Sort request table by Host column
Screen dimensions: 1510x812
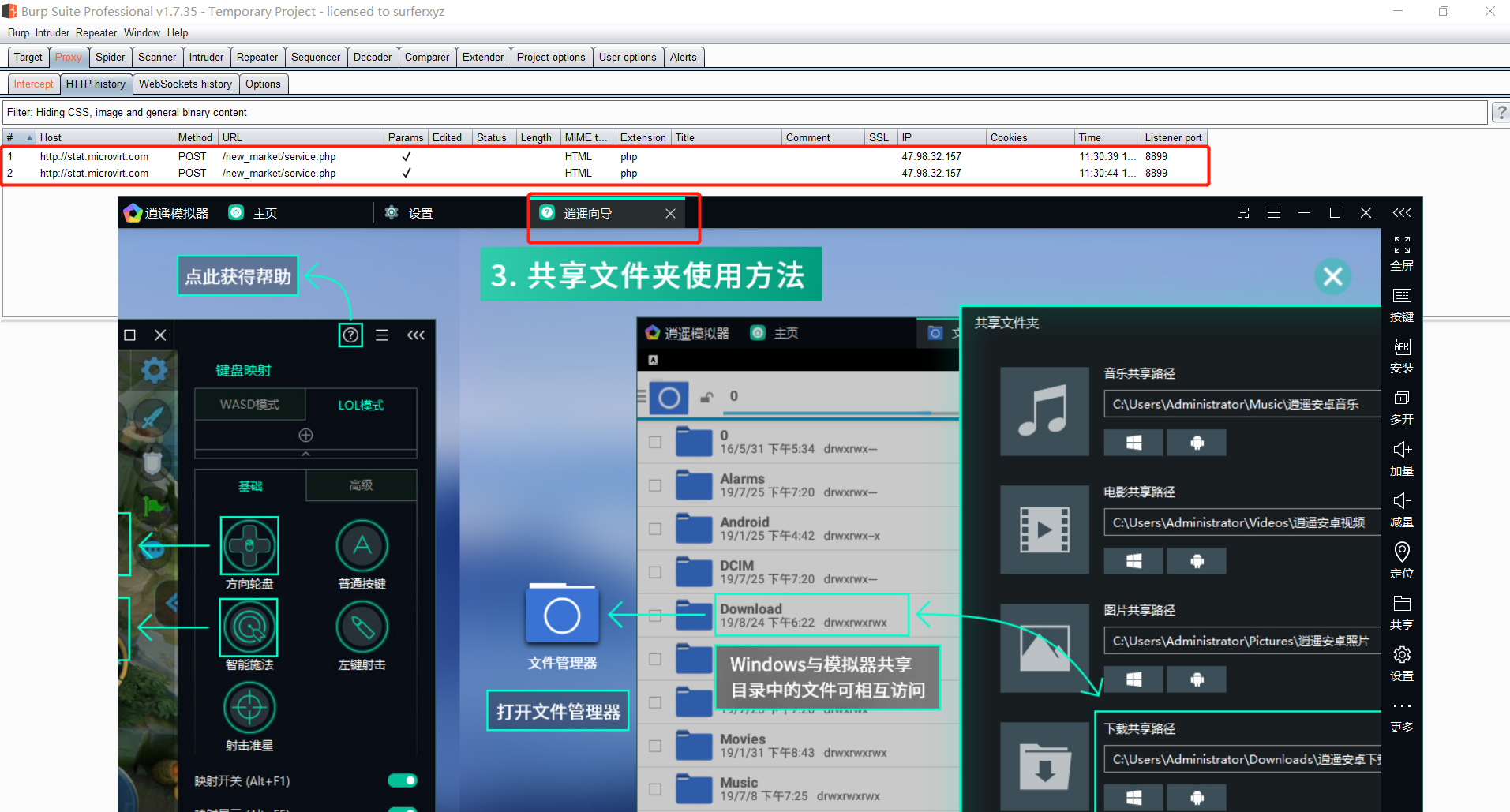103,138
